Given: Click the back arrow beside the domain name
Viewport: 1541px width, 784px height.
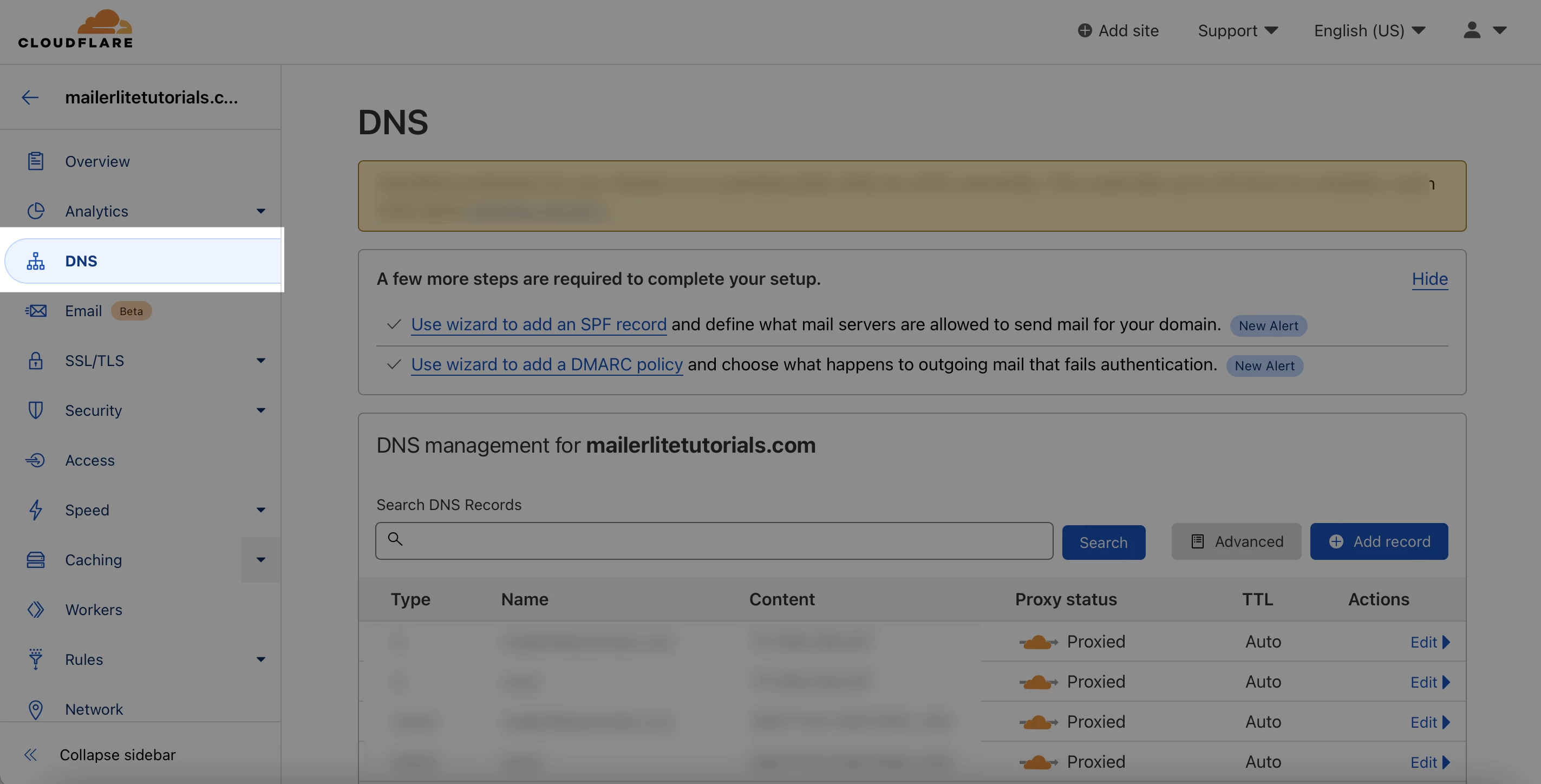Looking at the screenshot, I should pos(30,97).
